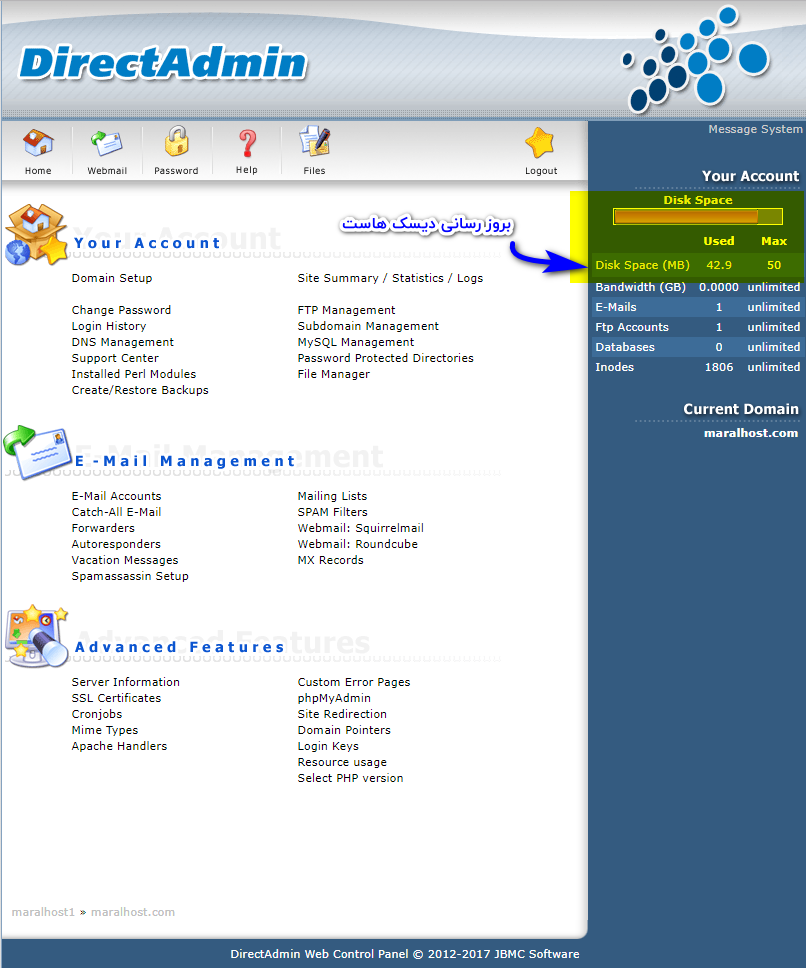Viewport: 806px width, 968px height.
Task: Click the E-Mail Management envelope icon
Action: [37, 452]
